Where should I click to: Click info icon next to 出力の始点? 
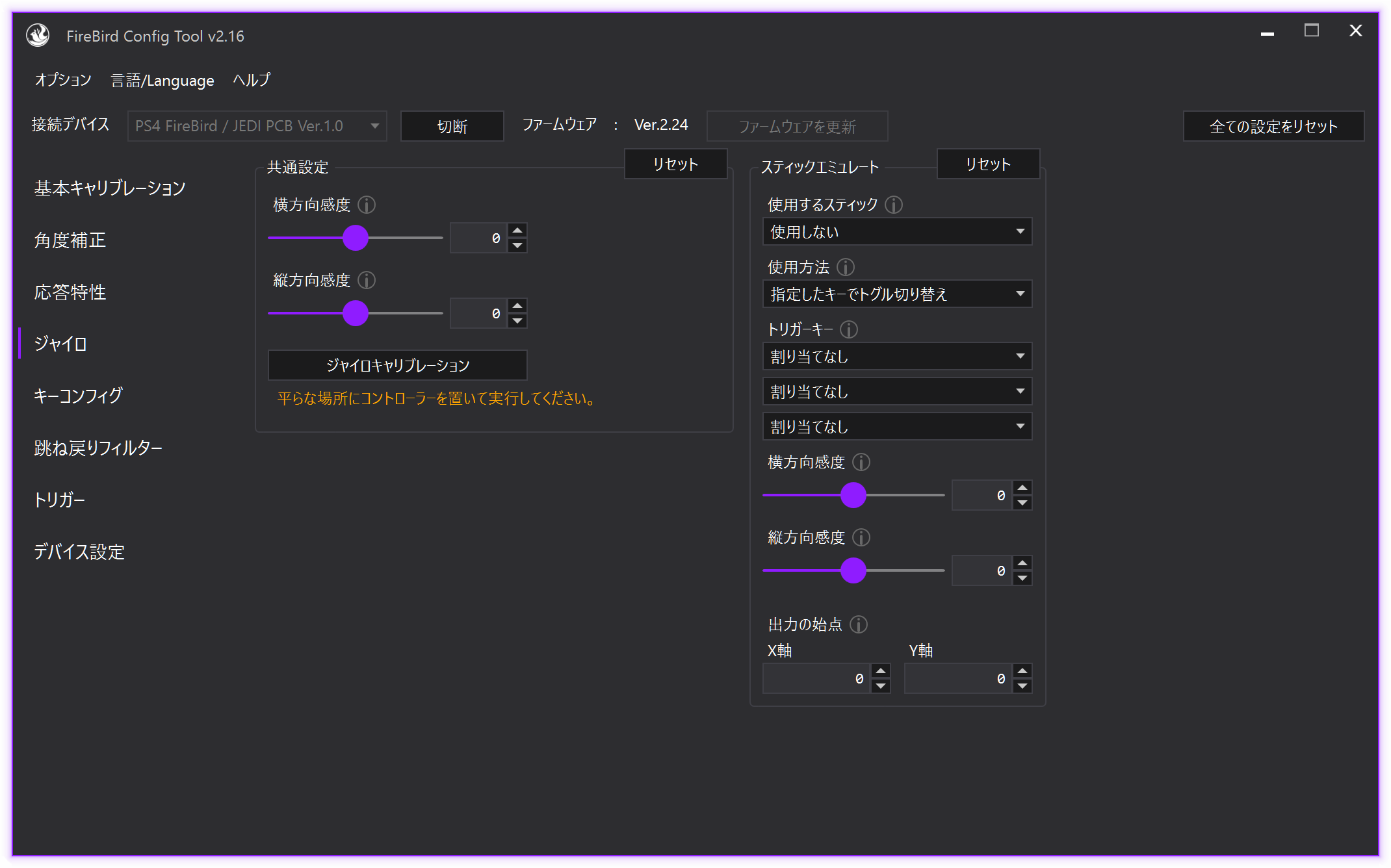859,625
